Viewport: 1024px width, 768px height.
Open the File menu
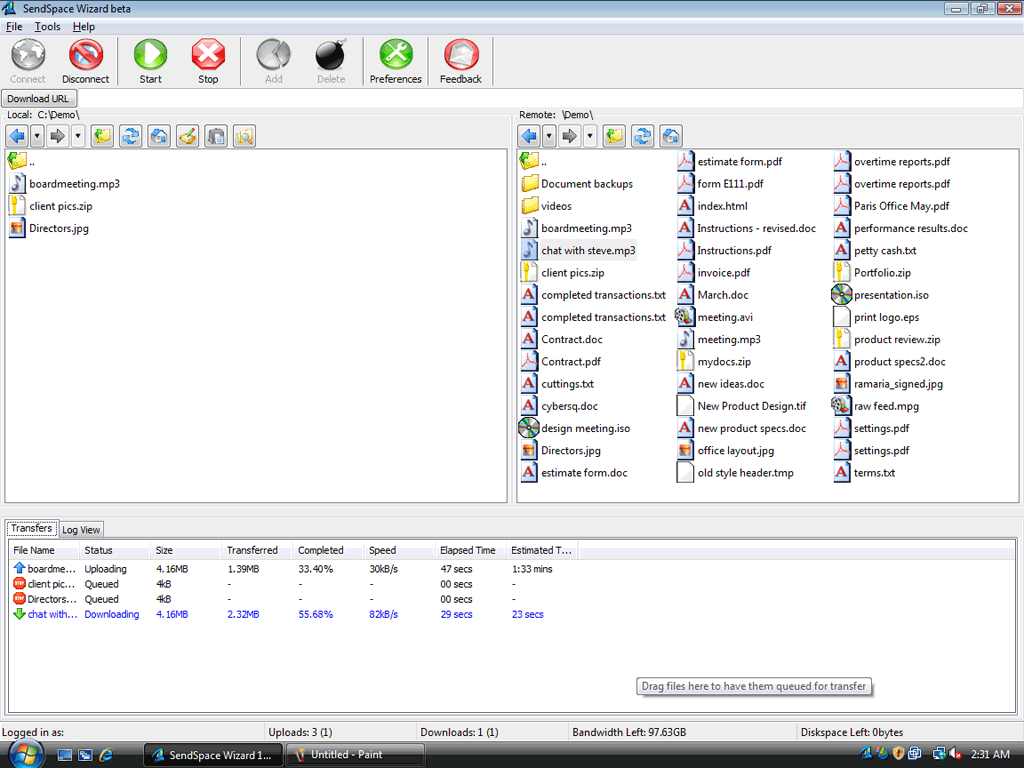click(x=14, y=27)
